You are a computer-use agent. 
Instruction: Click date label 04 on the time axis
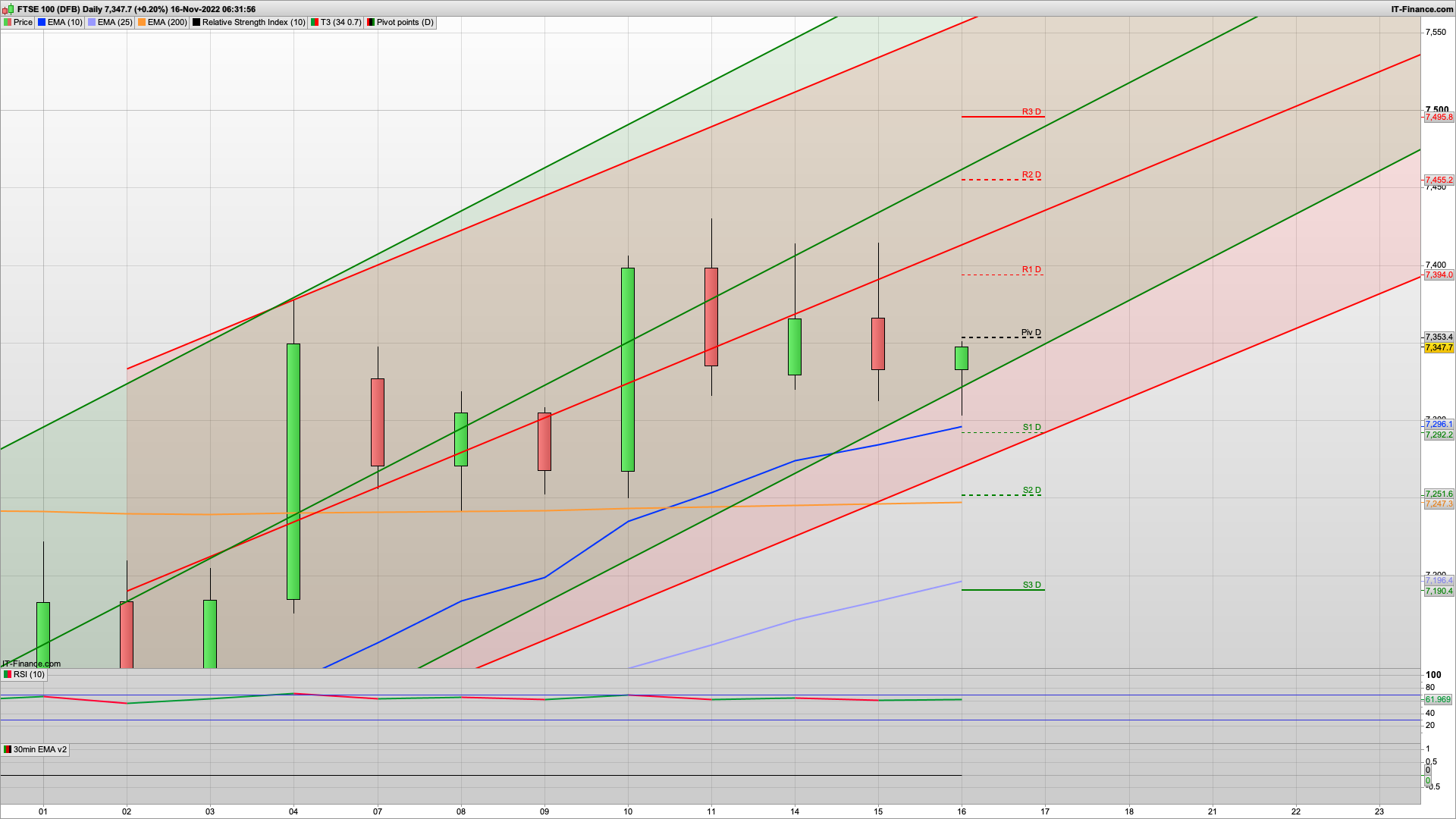pos(293,811)
